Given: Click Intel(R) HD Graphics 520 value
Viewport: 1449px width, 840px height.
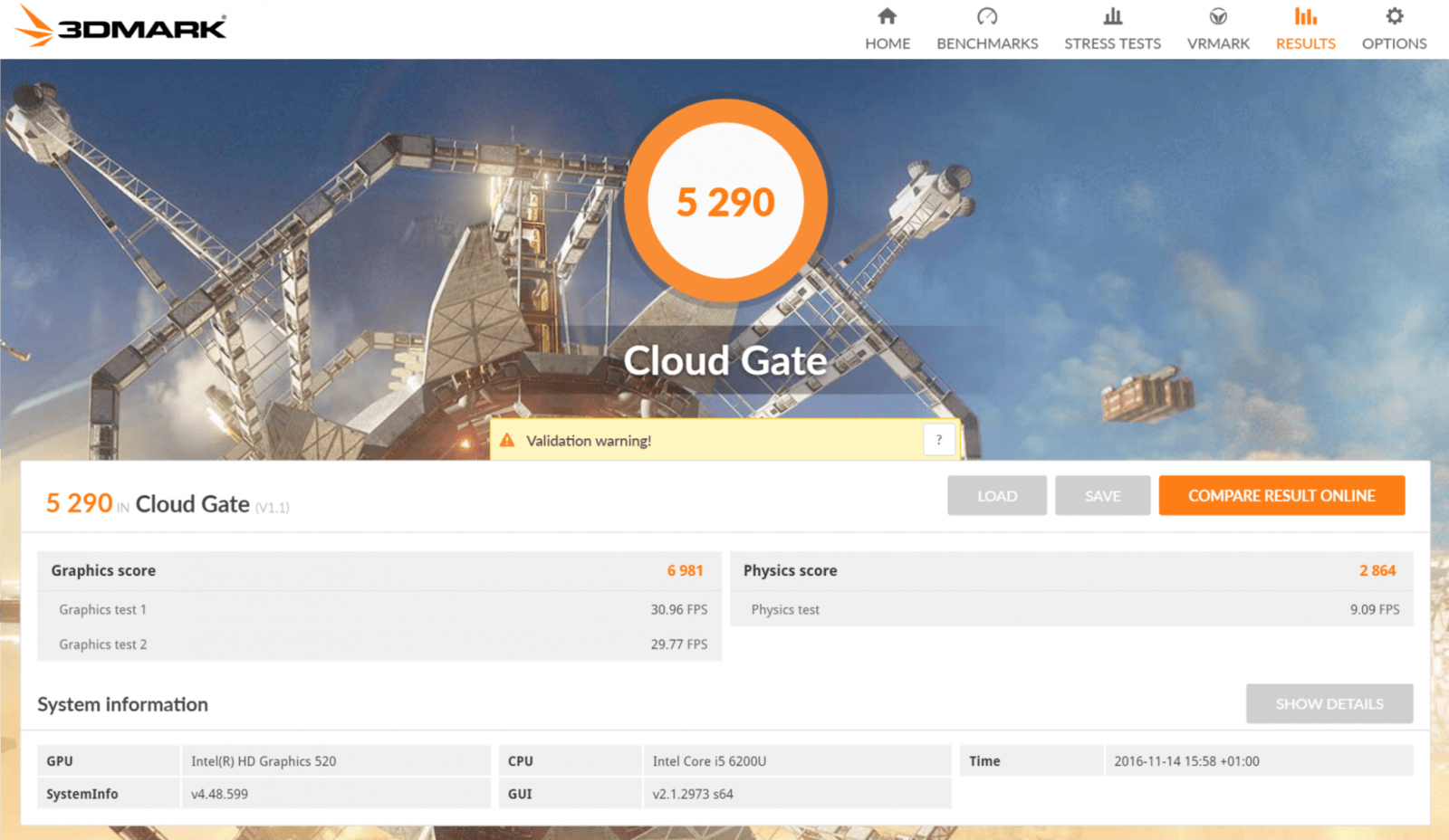Looking at the screenshot, I should pos(264,761).
